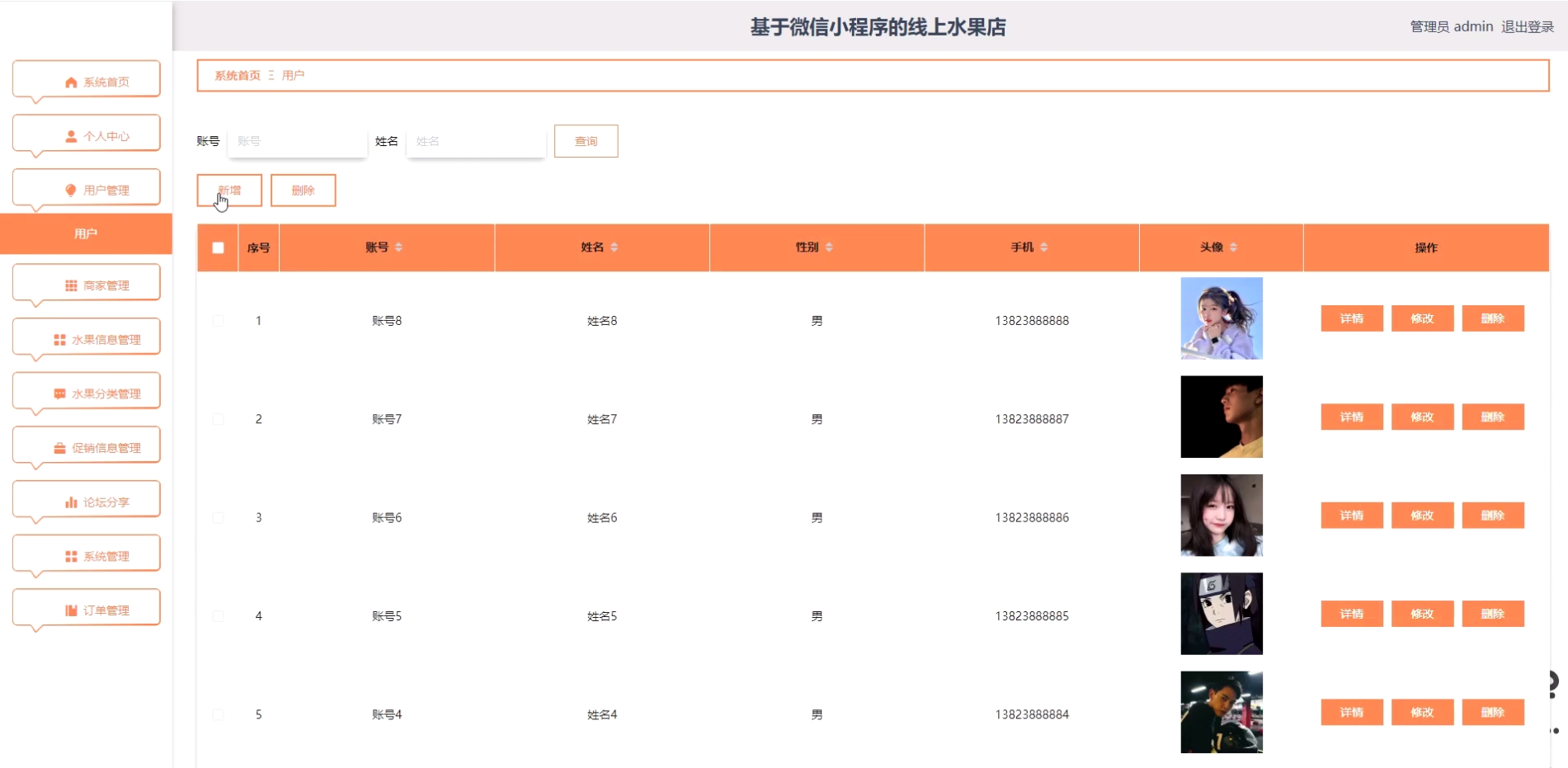This screenshot has height=768, width=1568.
Task: Click 退出登录 to log out
Action: coord(1527,26)
